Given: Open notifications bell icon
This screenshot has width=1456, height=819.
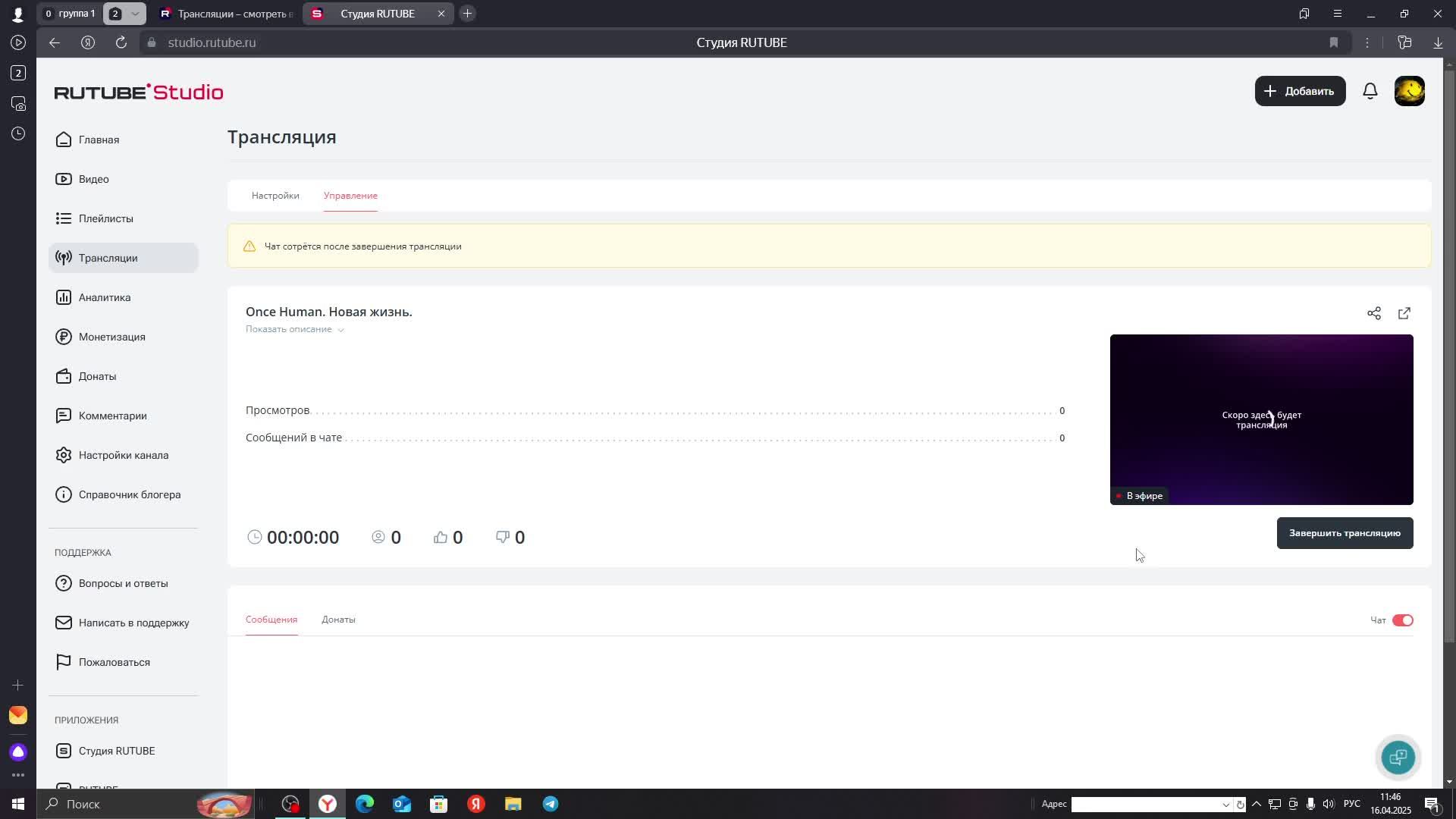Looking at the screenshot, I should click(x=1370, y=91).
